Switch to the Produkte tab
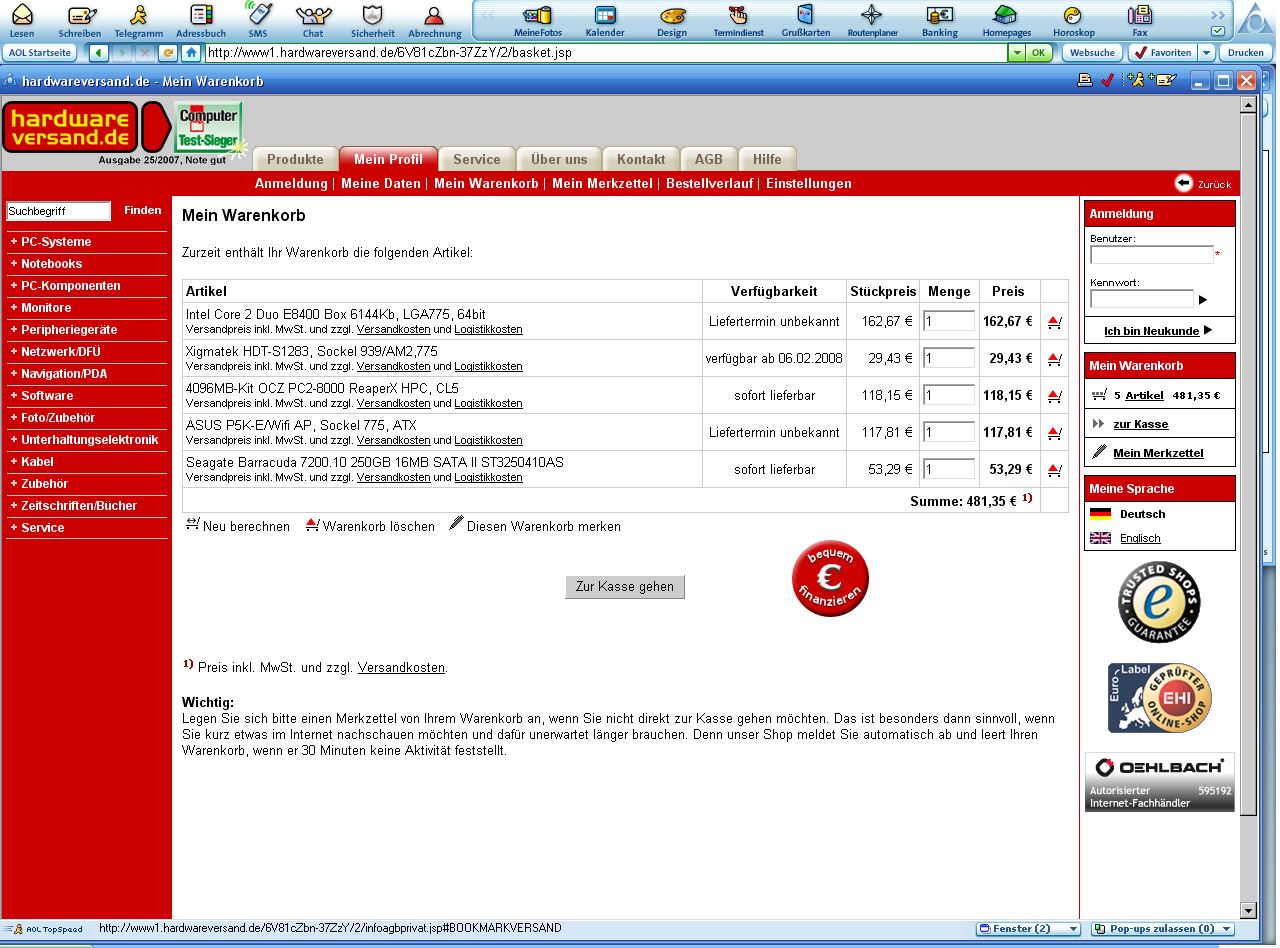1280x948 pixels. (295, 159)
